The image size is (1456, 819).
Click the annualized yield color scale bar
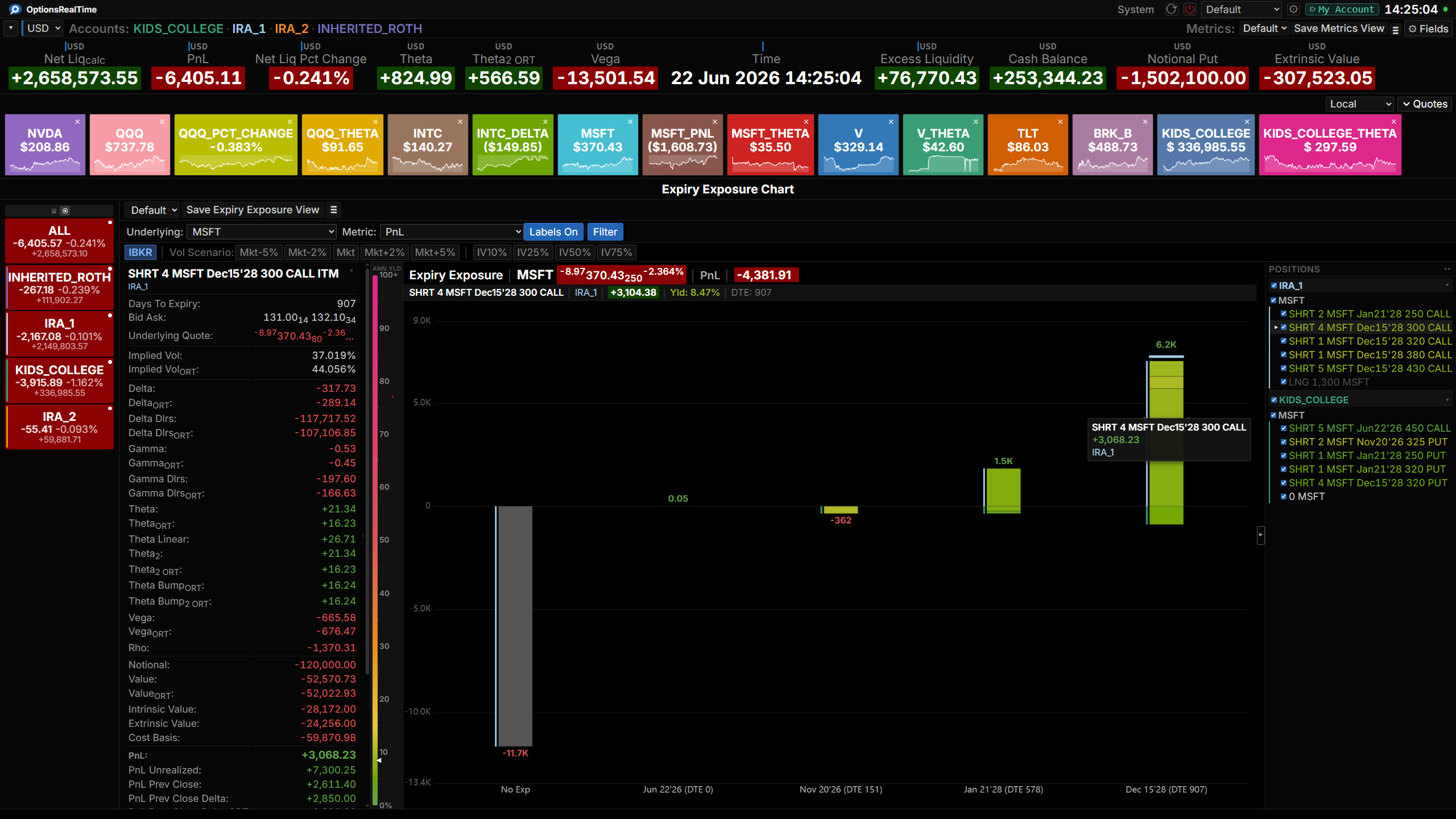tap(375, 538)
